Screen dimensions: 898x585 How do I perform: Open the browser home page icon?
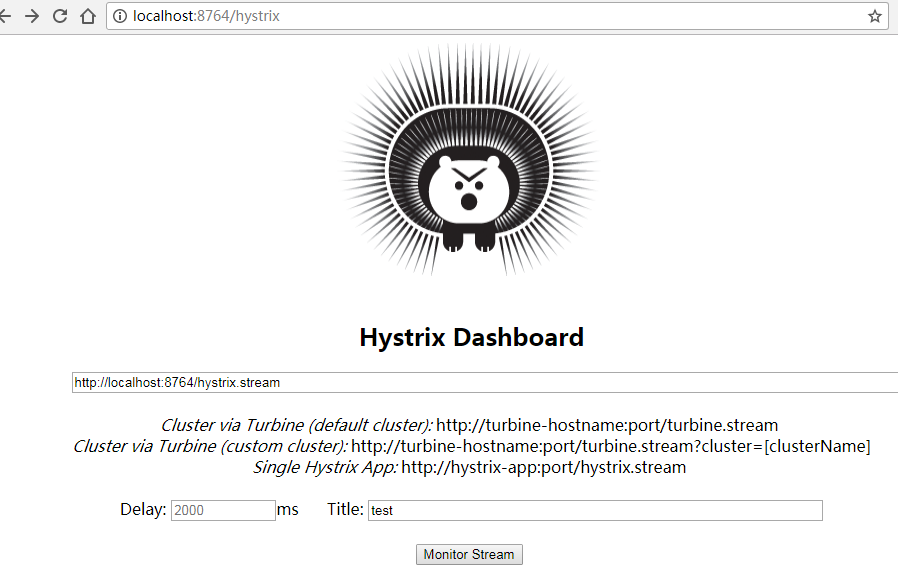click(88, 16)
